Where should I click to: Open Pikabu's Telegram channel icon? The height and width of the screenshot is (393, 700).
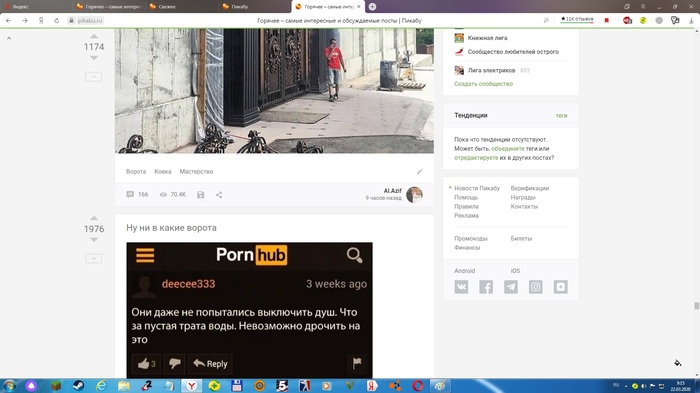(511, 287)
